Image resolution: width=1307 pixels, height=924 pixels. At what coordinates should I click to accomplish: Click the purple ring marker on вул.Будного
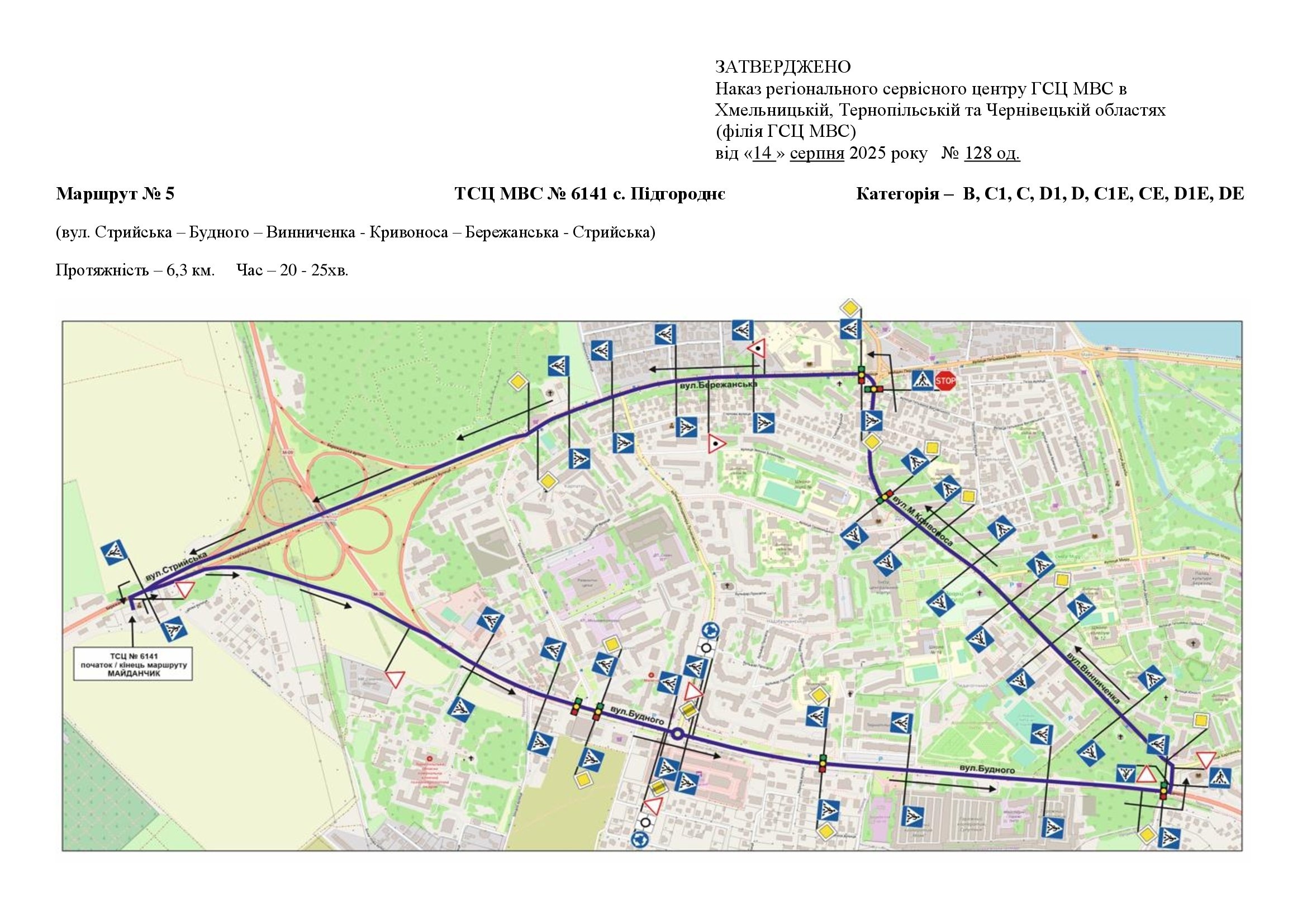[x=677, y=734]
